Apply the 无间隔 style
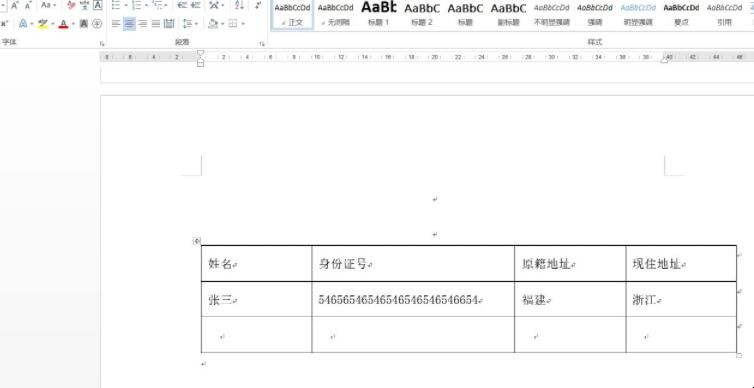This screenshot has height=388, width=754. pyautogui.click(x=336, y=14)
